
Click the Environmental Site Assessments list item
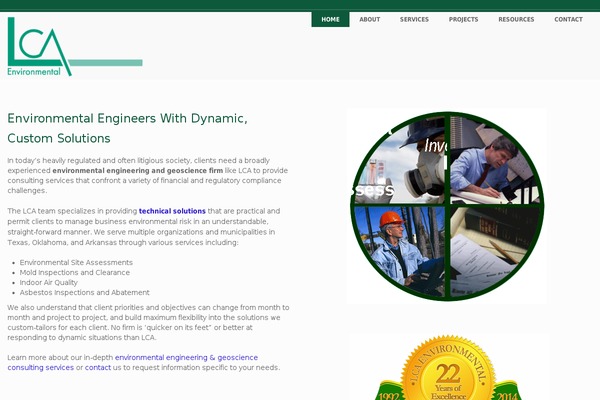click(x=76, y=263)
